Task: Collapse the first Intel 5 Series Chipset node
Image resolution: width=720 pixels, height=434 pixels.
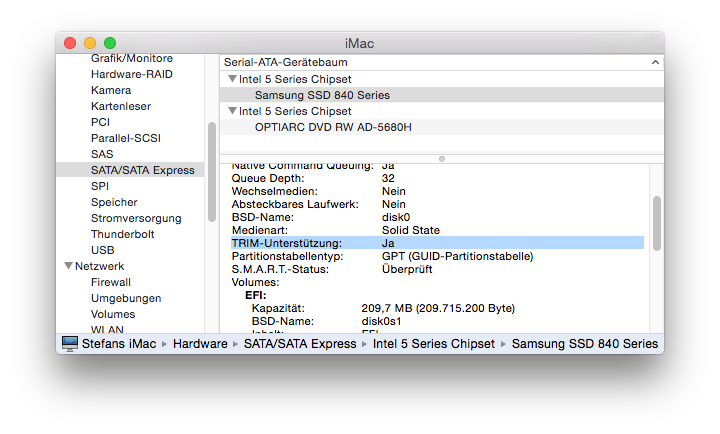Action: click(x=232, y=79)
